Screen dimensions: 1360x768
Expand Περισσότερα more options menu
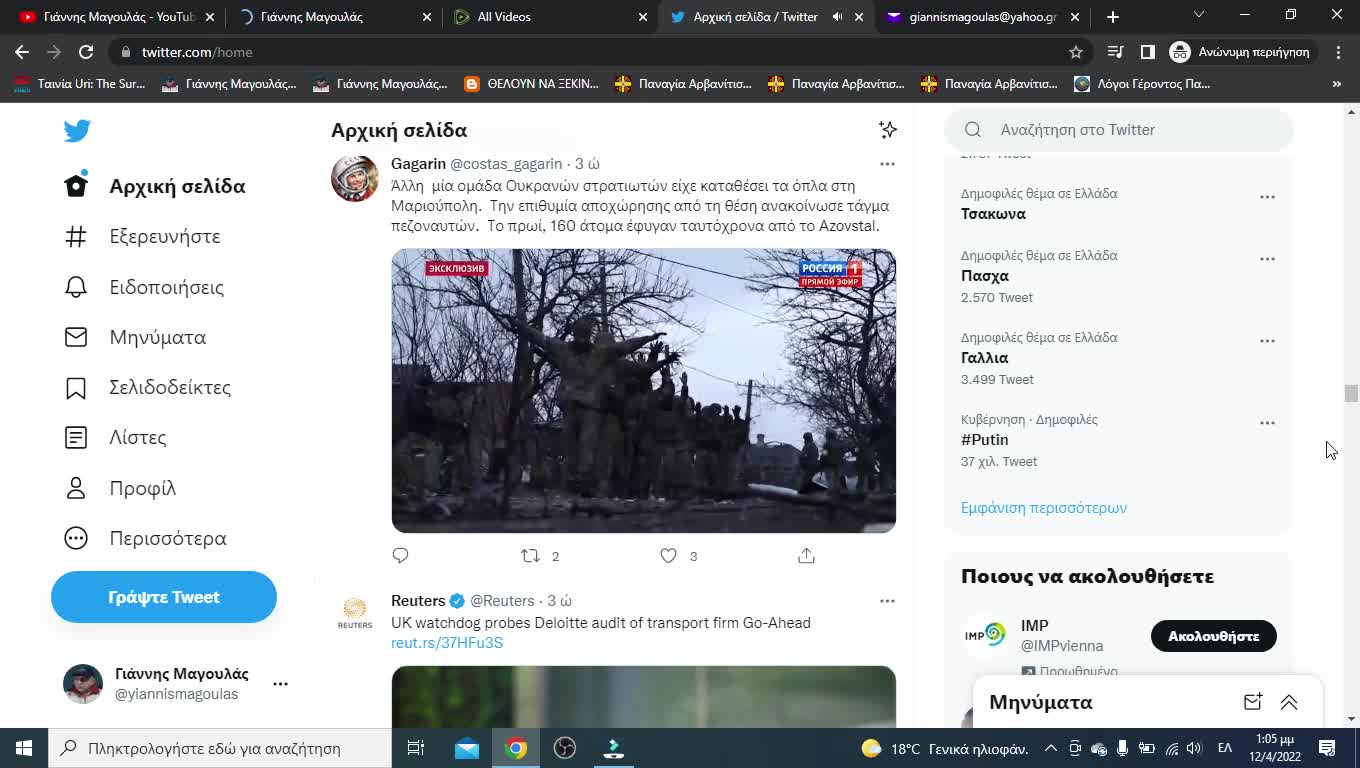tap(145, 538)
